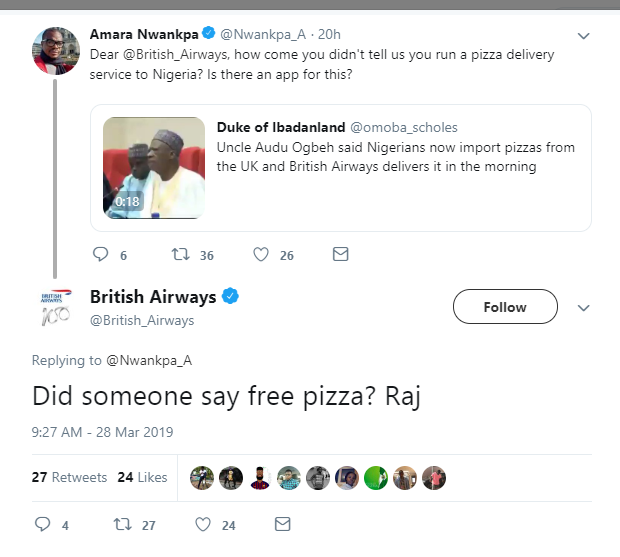
Task: Open more options chevron on Amara's tweet
Action: (x=584, y=38)
